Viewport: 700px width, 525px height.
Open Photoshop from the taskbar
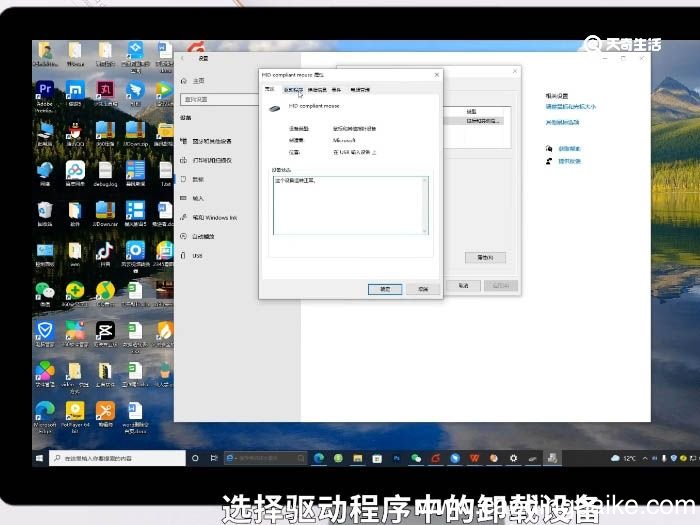point(396,458)
